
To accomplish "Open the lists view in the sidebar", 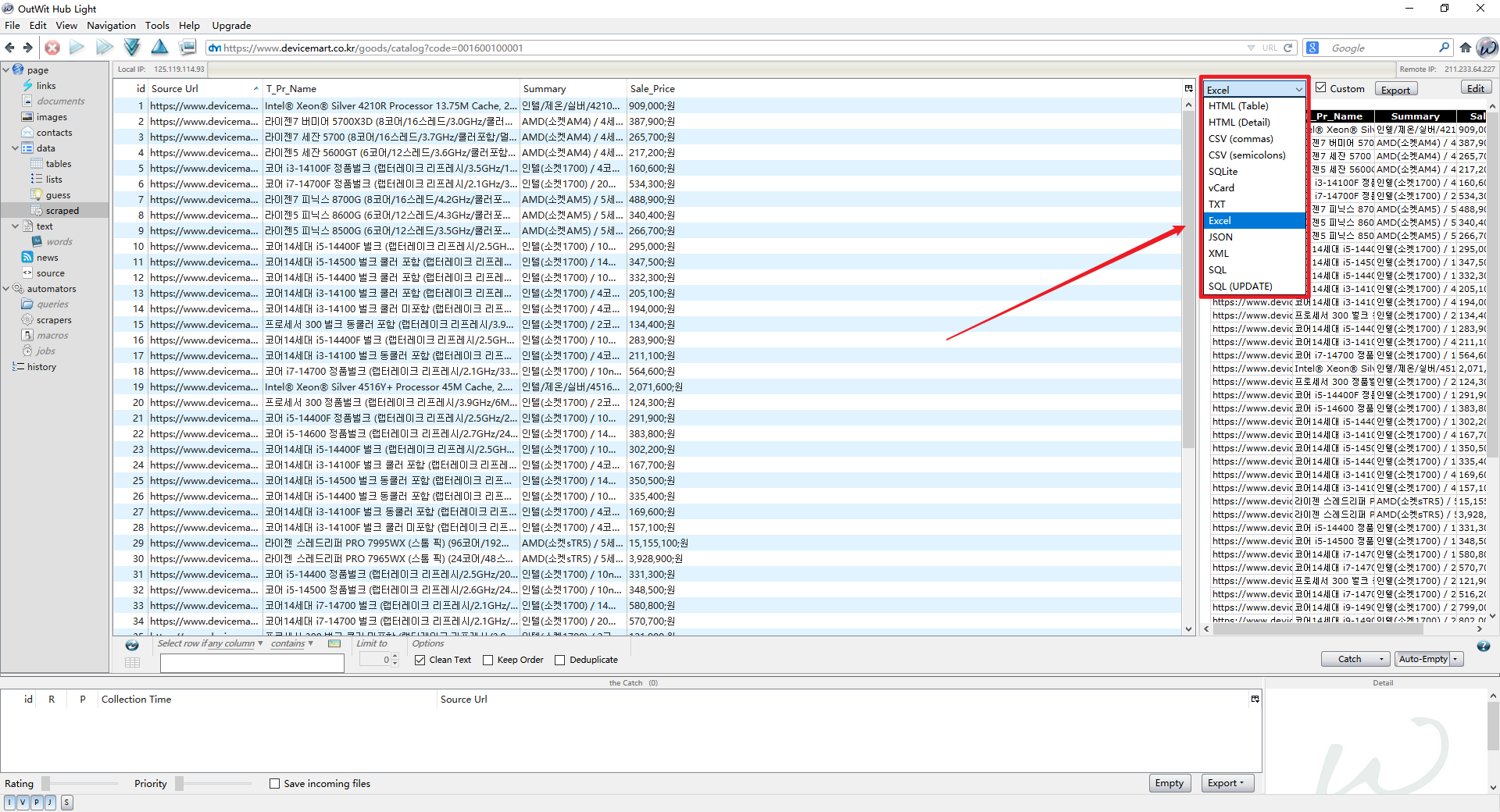I will click(53, 180).
